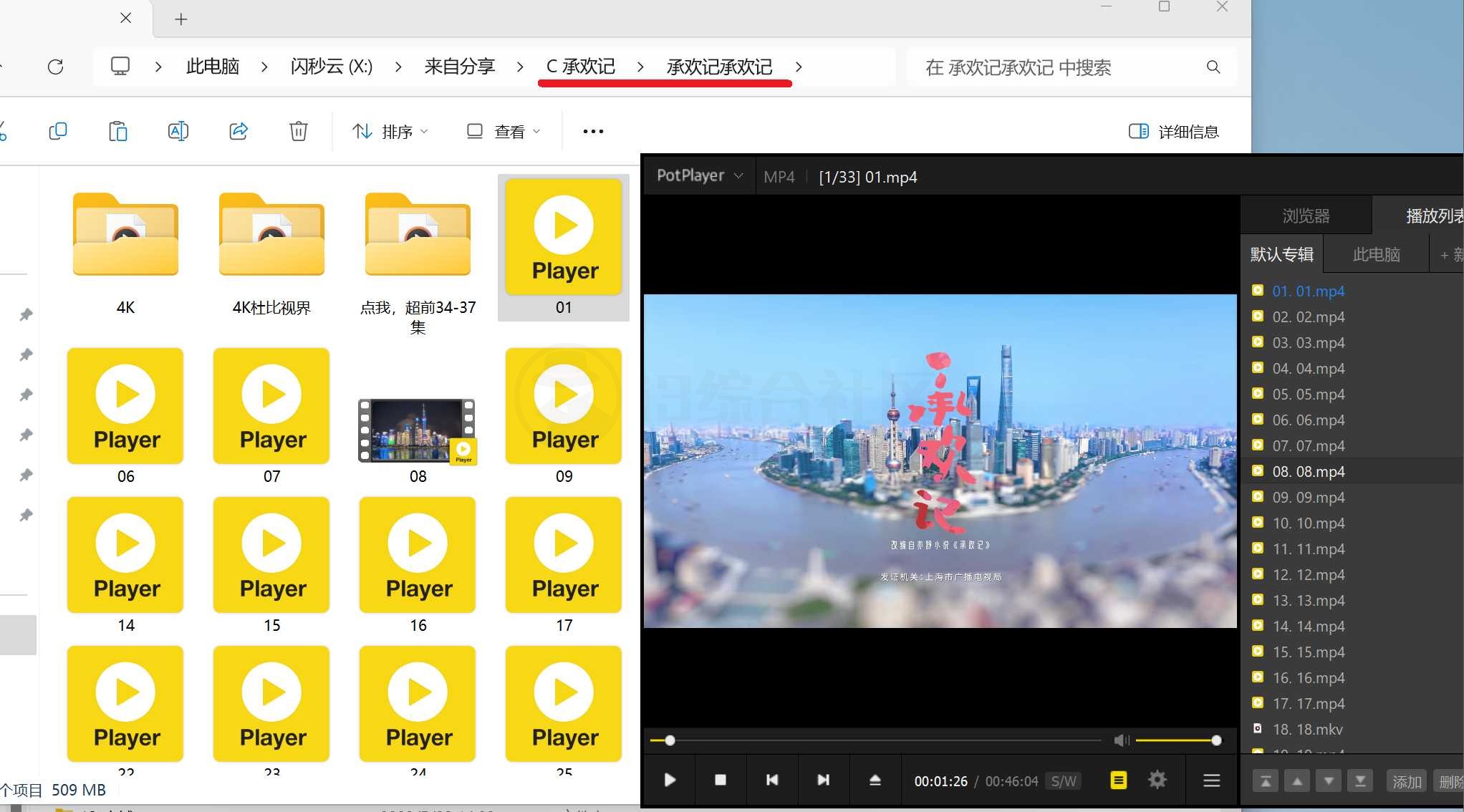The image size is (1464, 812).
Task: Go to 来自分享 in the breadcrumb
Action: coord(460,67)
